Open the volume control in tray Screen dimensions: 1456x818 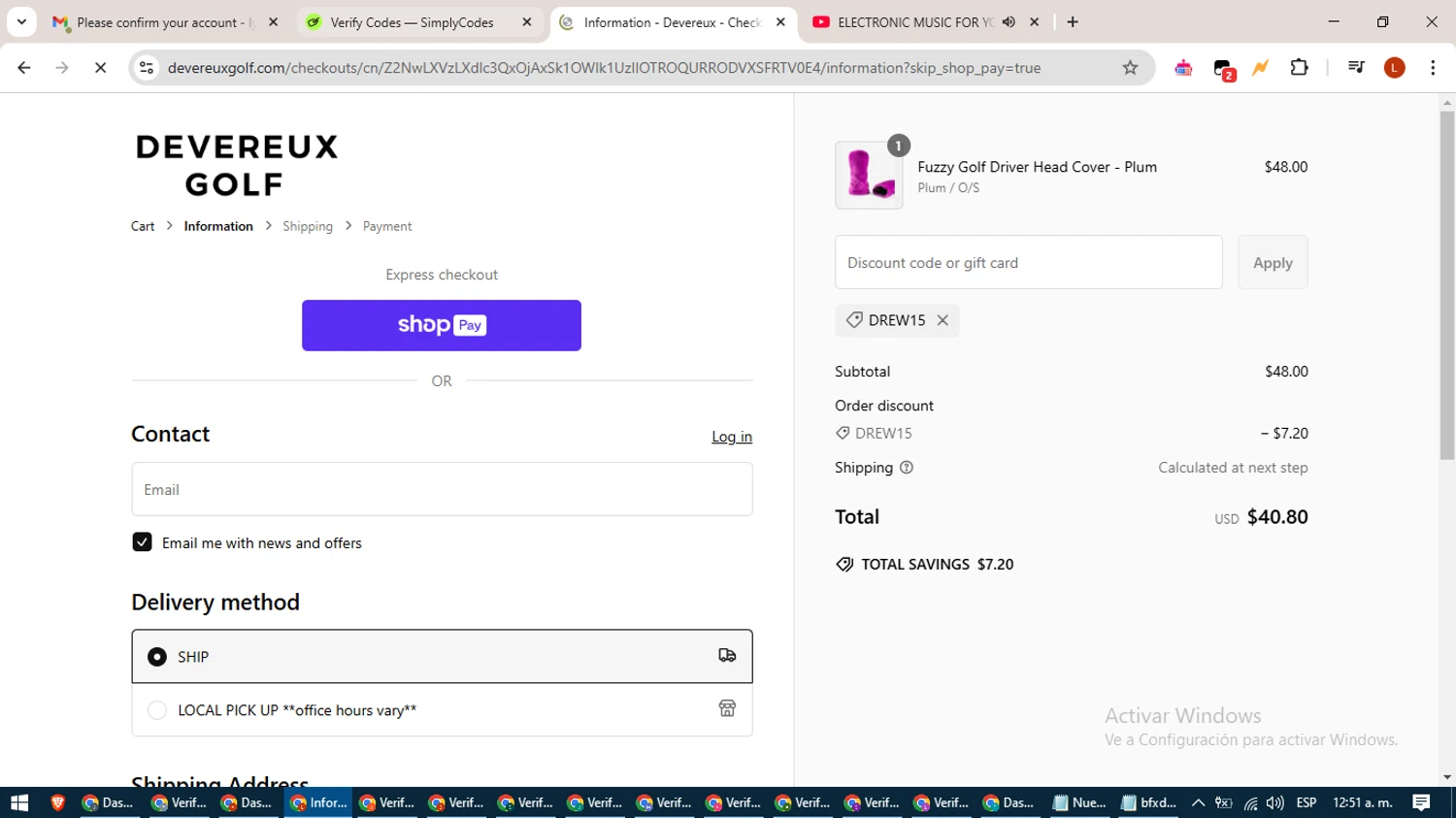(x=1275, y=802)
